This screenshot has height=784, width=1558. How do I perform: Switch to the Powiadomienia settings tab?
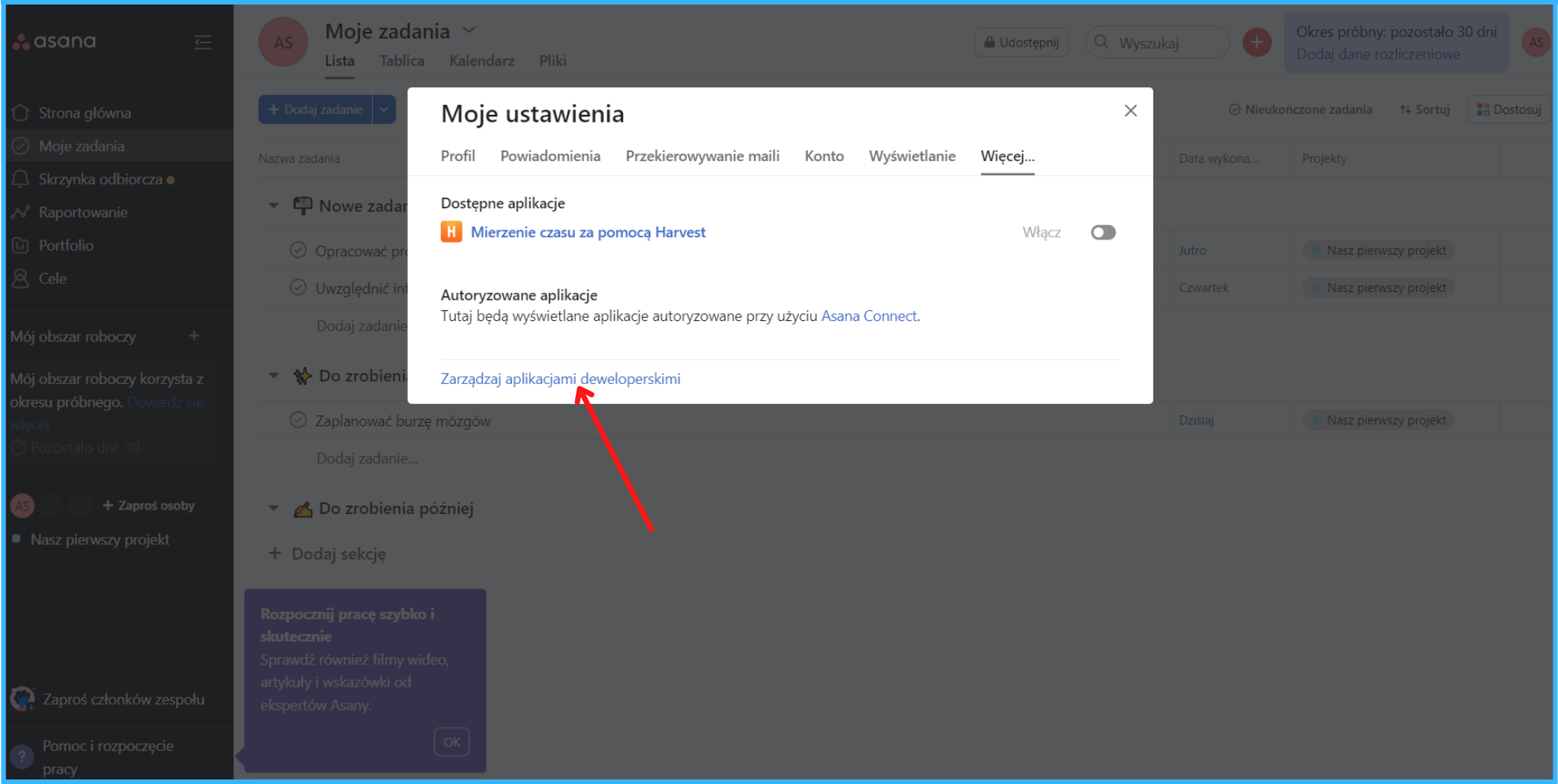coord(550,156)
